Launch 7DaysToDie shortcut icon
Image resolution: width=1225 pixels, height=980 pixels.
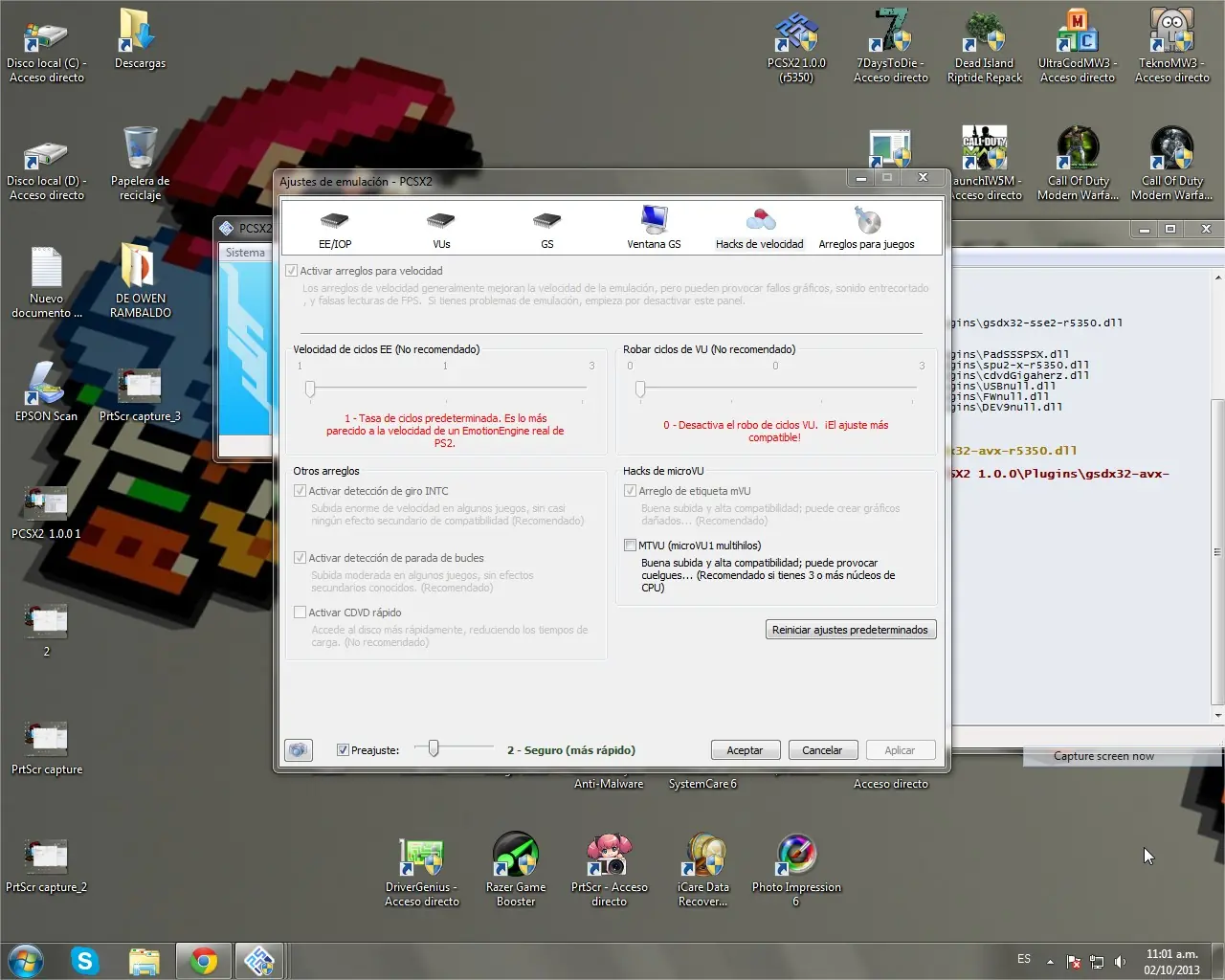tap(891, 46)
